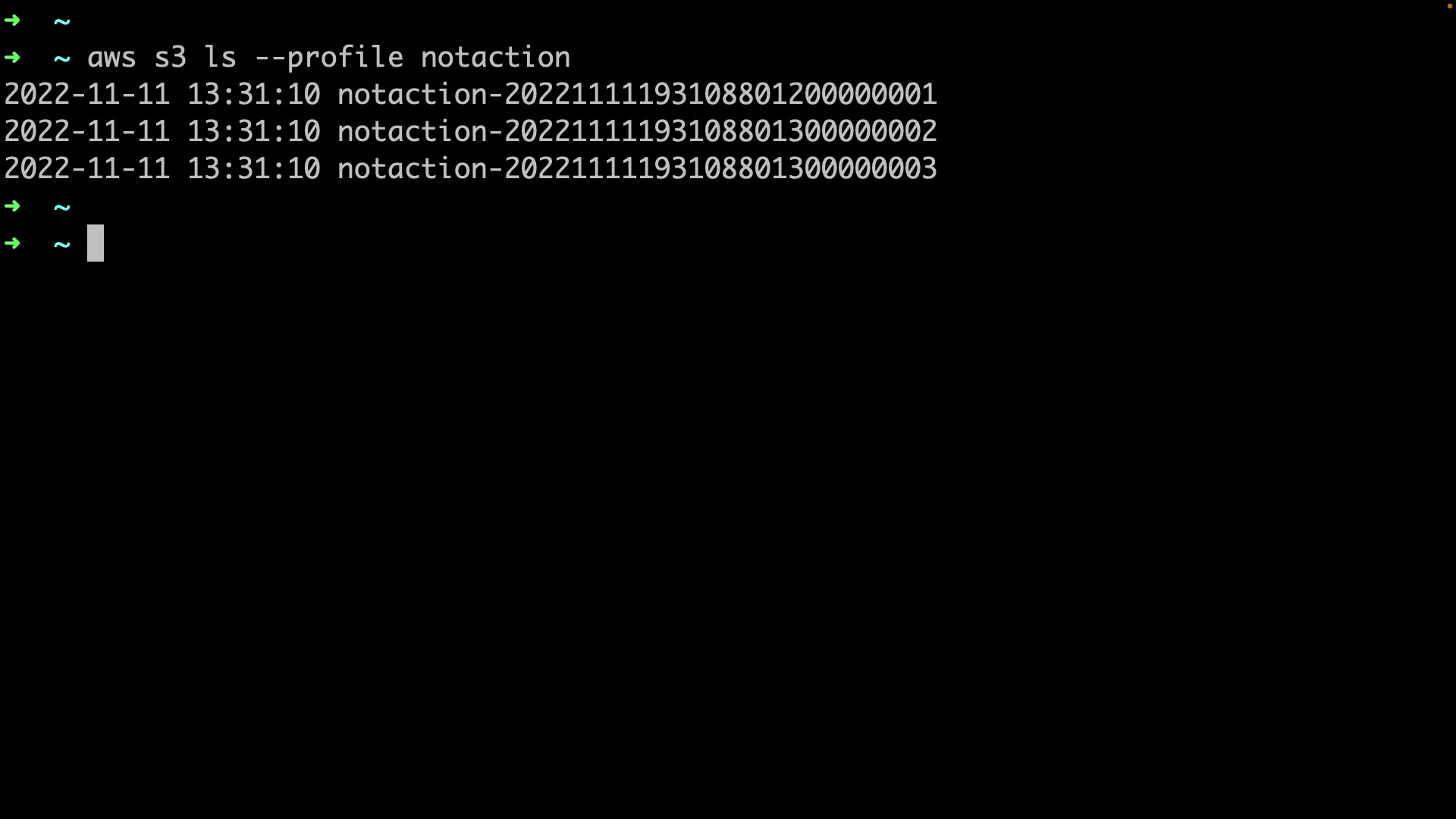The width and height of the screenshot is (1456, 819).
Task: Select the bucket name ending in 300000003
Action: (x=637, y=168)
